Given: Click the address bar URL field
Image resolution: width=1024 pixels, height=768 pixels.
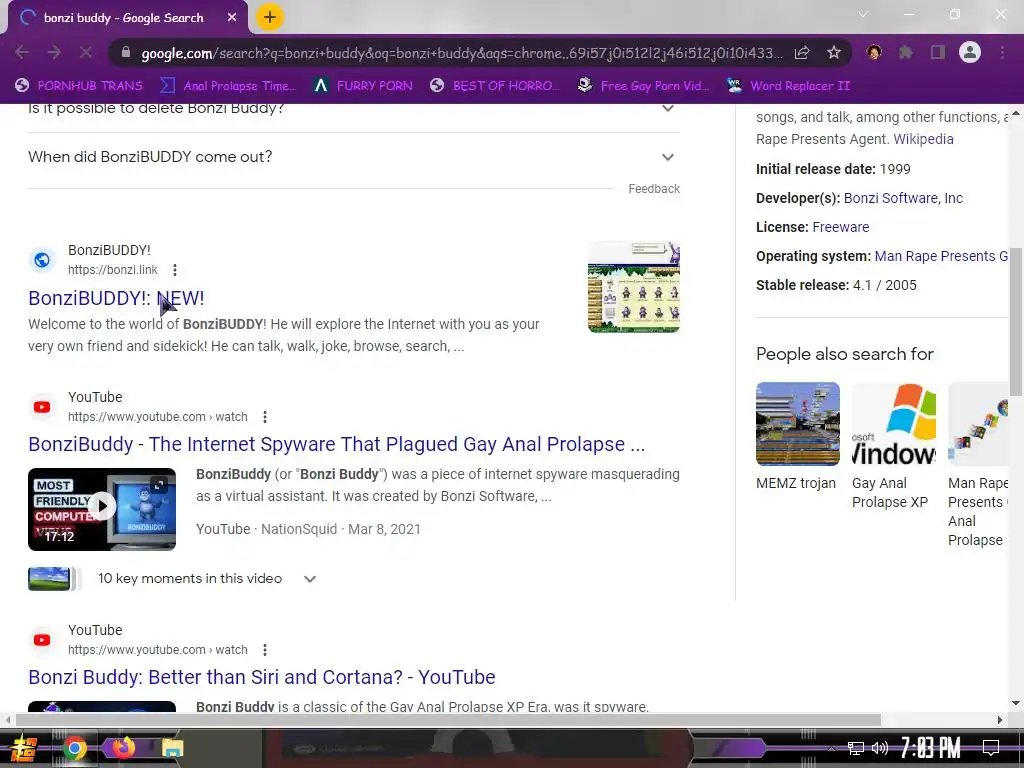Looking at the screenshot, I should pos(461,53).
